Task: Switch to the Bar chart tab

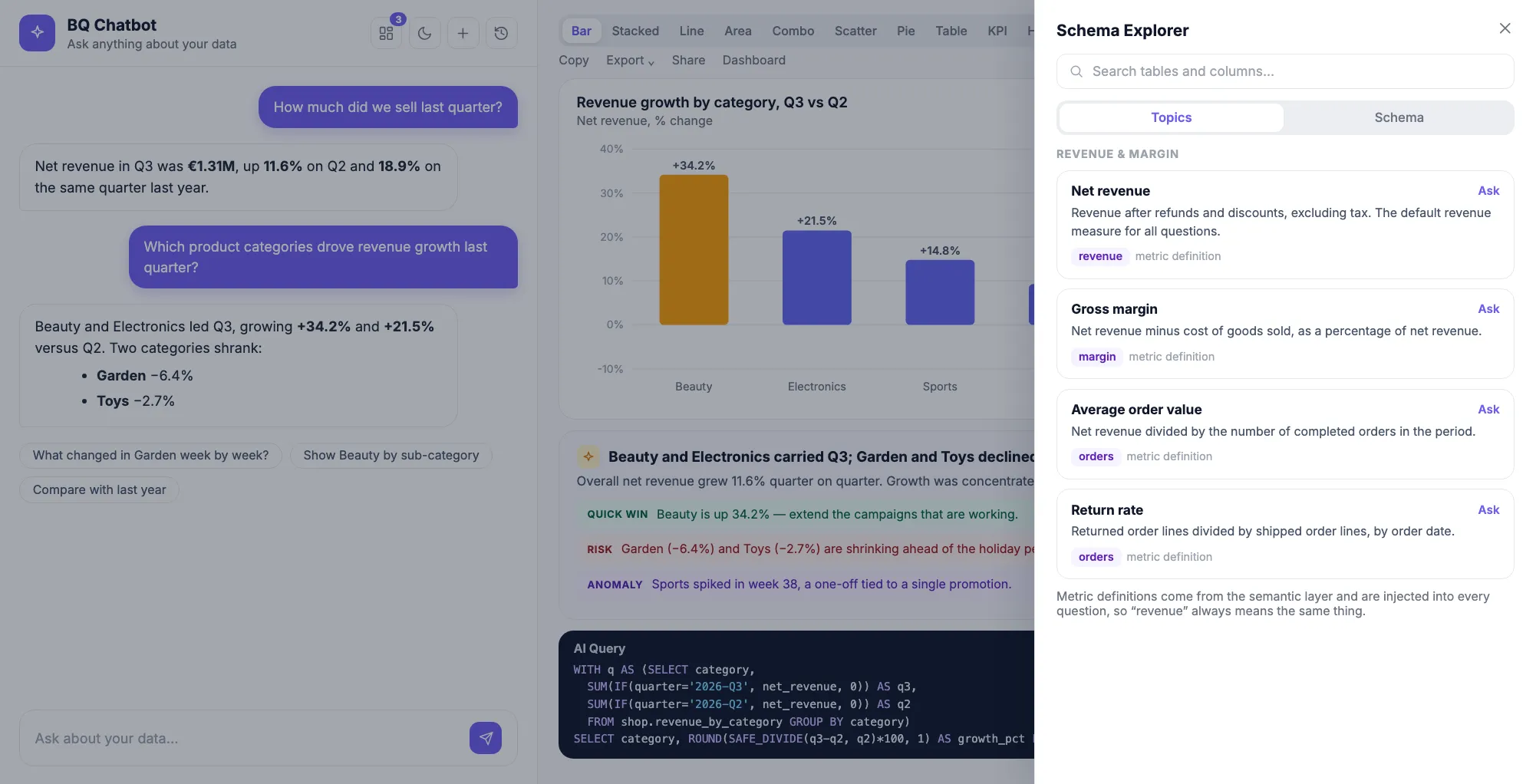Action: (582, 31)
